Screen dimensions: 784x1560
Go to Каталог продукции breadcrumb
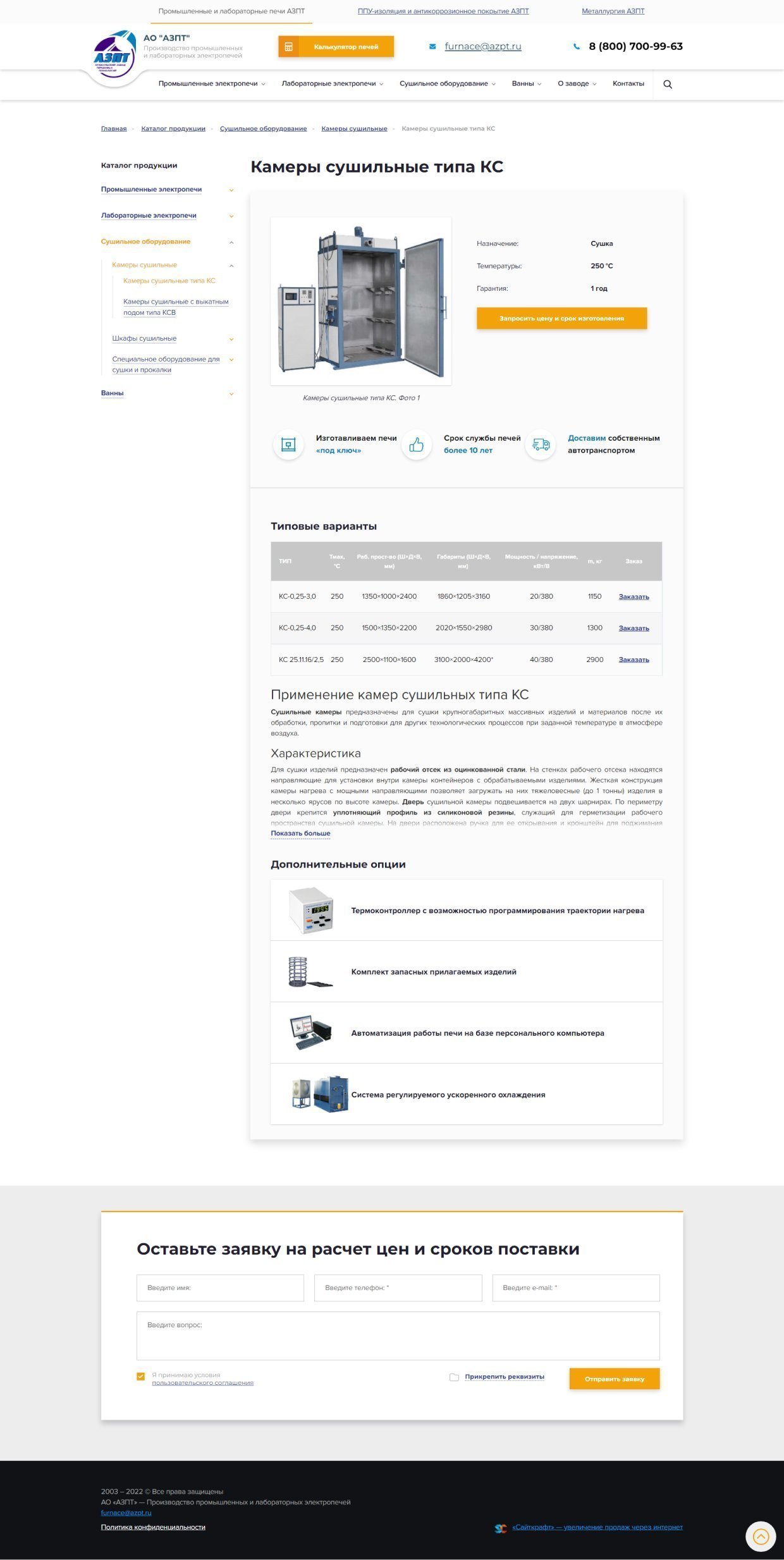pyautogui.click(x=173, y=128)
